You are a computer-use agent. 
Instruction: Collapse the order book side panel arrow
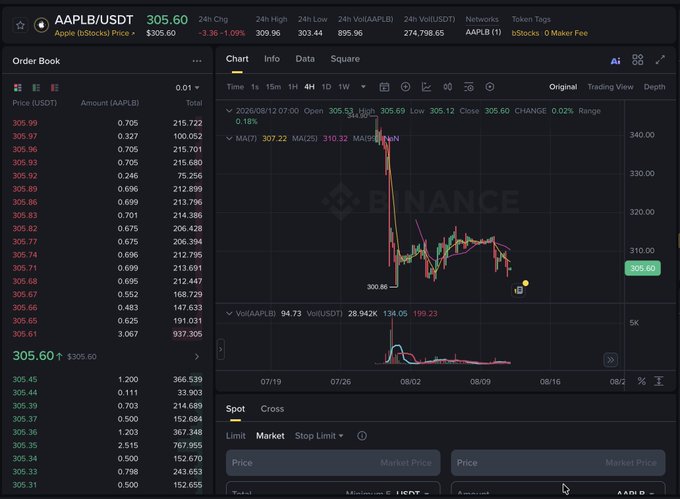[221, 349]
